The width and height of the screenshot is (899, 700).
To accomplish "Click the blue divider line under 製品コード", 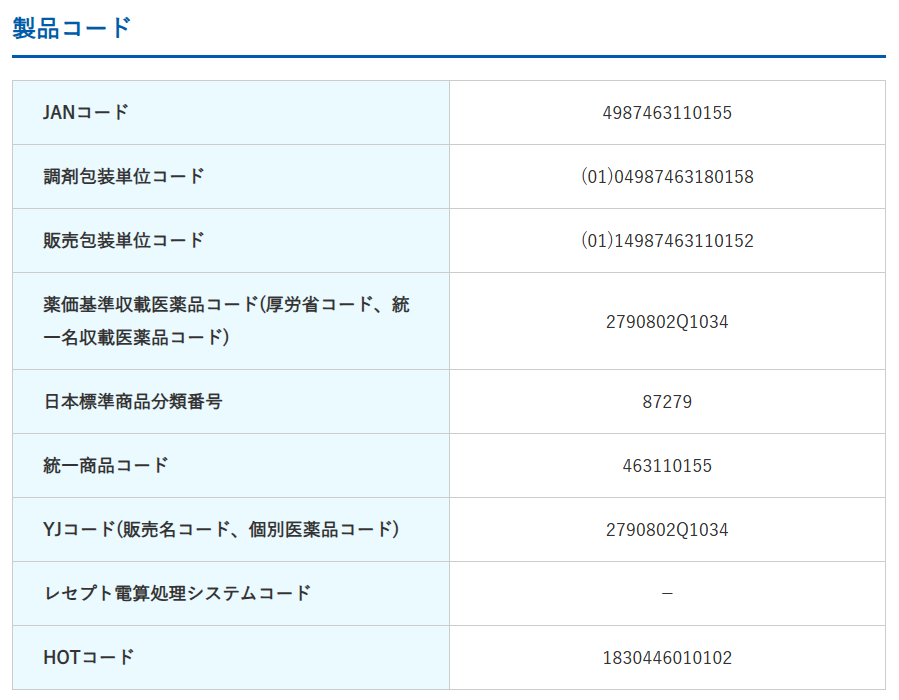I will 449,57.
